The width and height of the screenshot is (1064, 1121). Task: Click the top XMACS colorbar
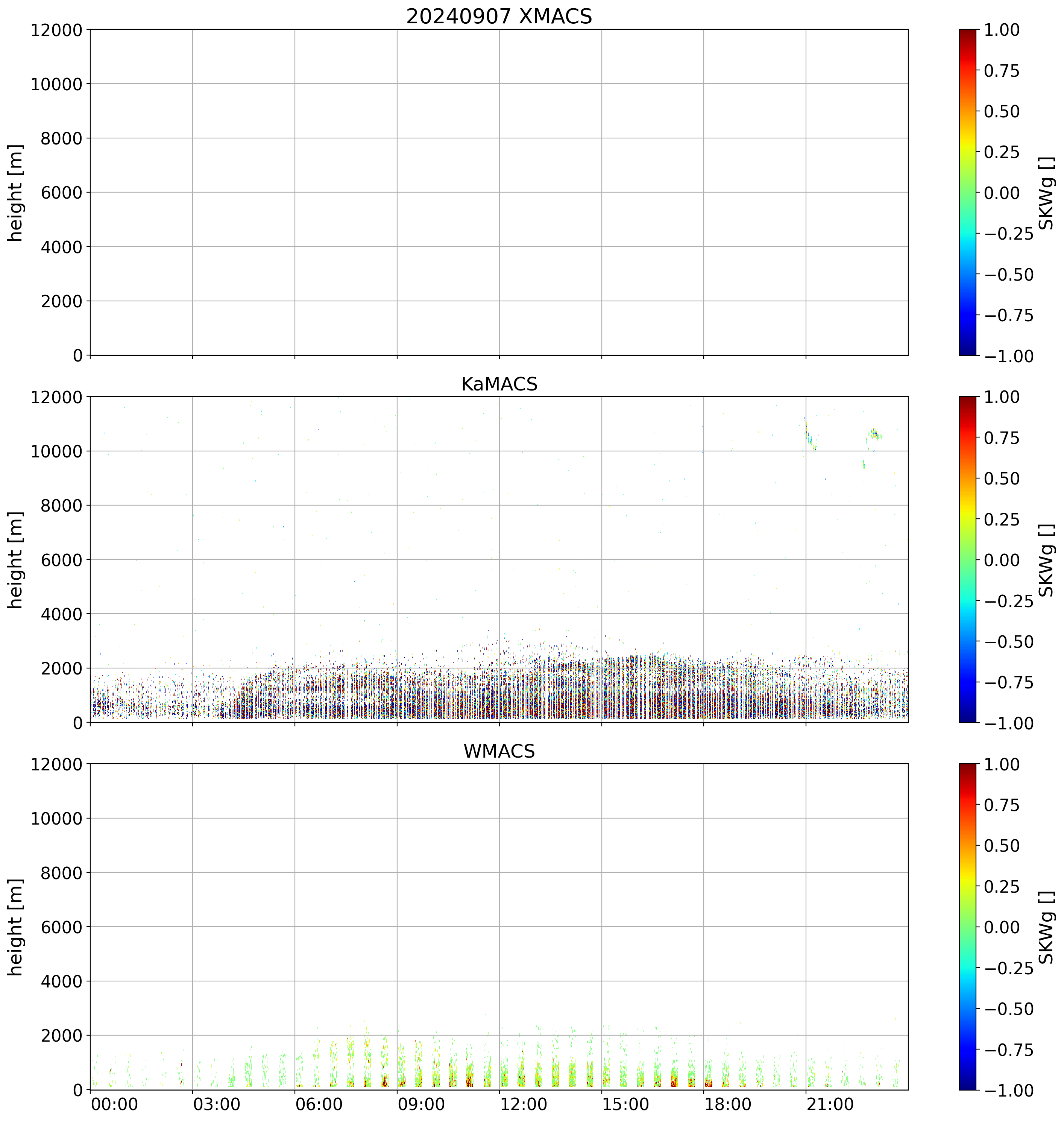pyautogui.click(x=968, y=192)
